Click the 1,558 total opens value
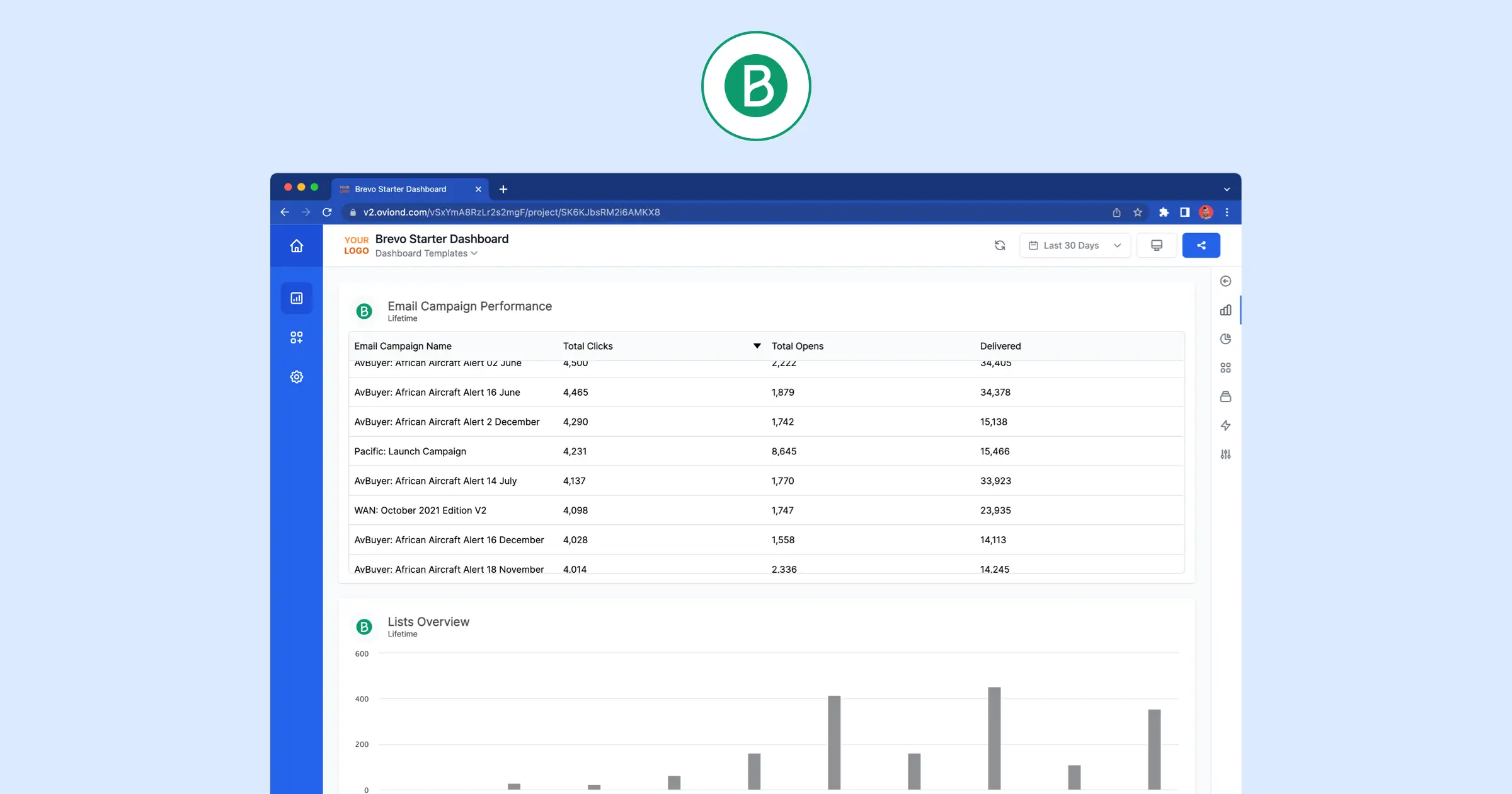The height and width of the screenshot is (794, 1512). [783, 540]
